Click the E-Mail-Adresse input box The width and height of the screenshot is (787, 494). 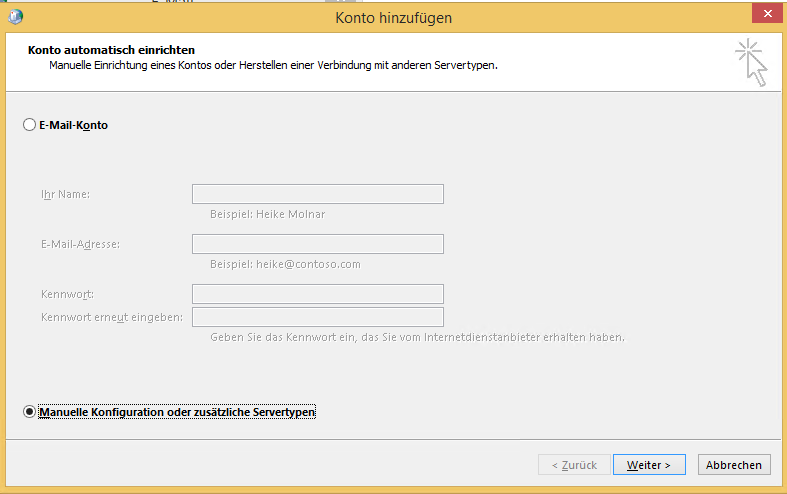pyautogui.click(x=317, y=244)
